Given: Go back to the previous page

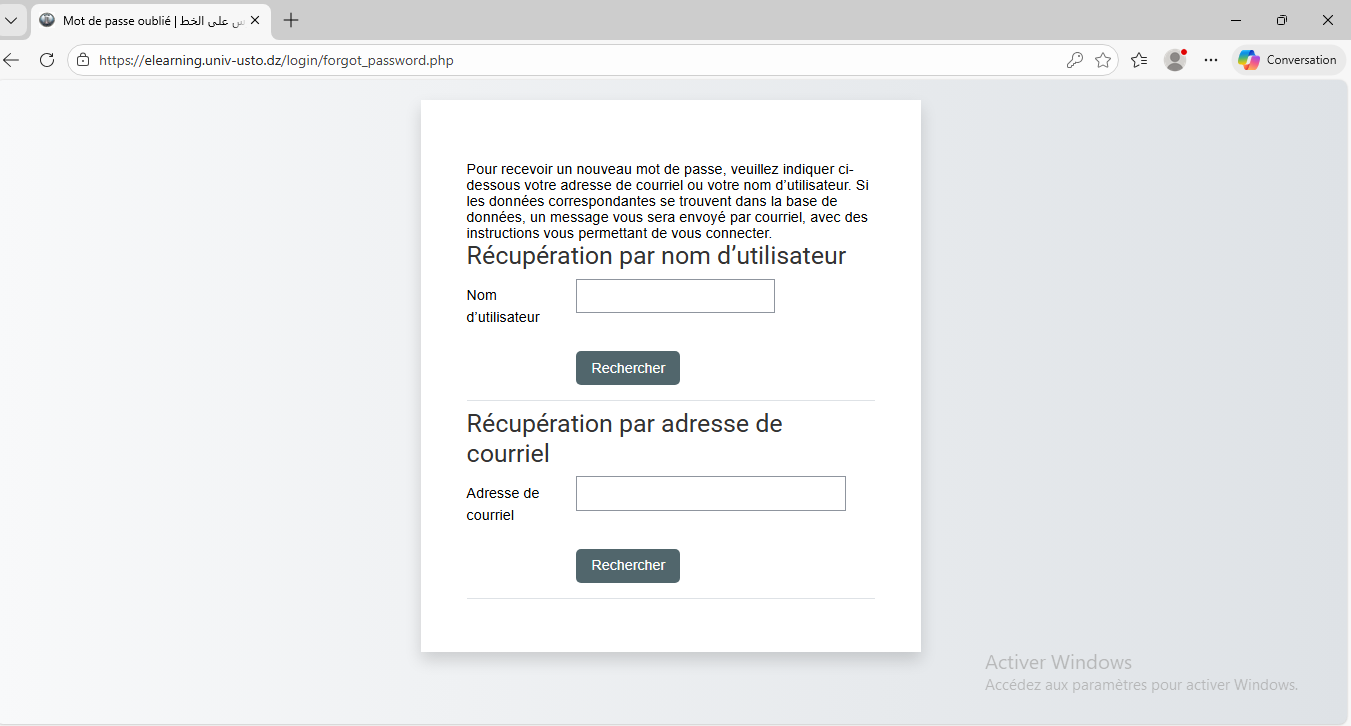Looking at the screenshot, I should pyautogui.click(x=11, y=60).
